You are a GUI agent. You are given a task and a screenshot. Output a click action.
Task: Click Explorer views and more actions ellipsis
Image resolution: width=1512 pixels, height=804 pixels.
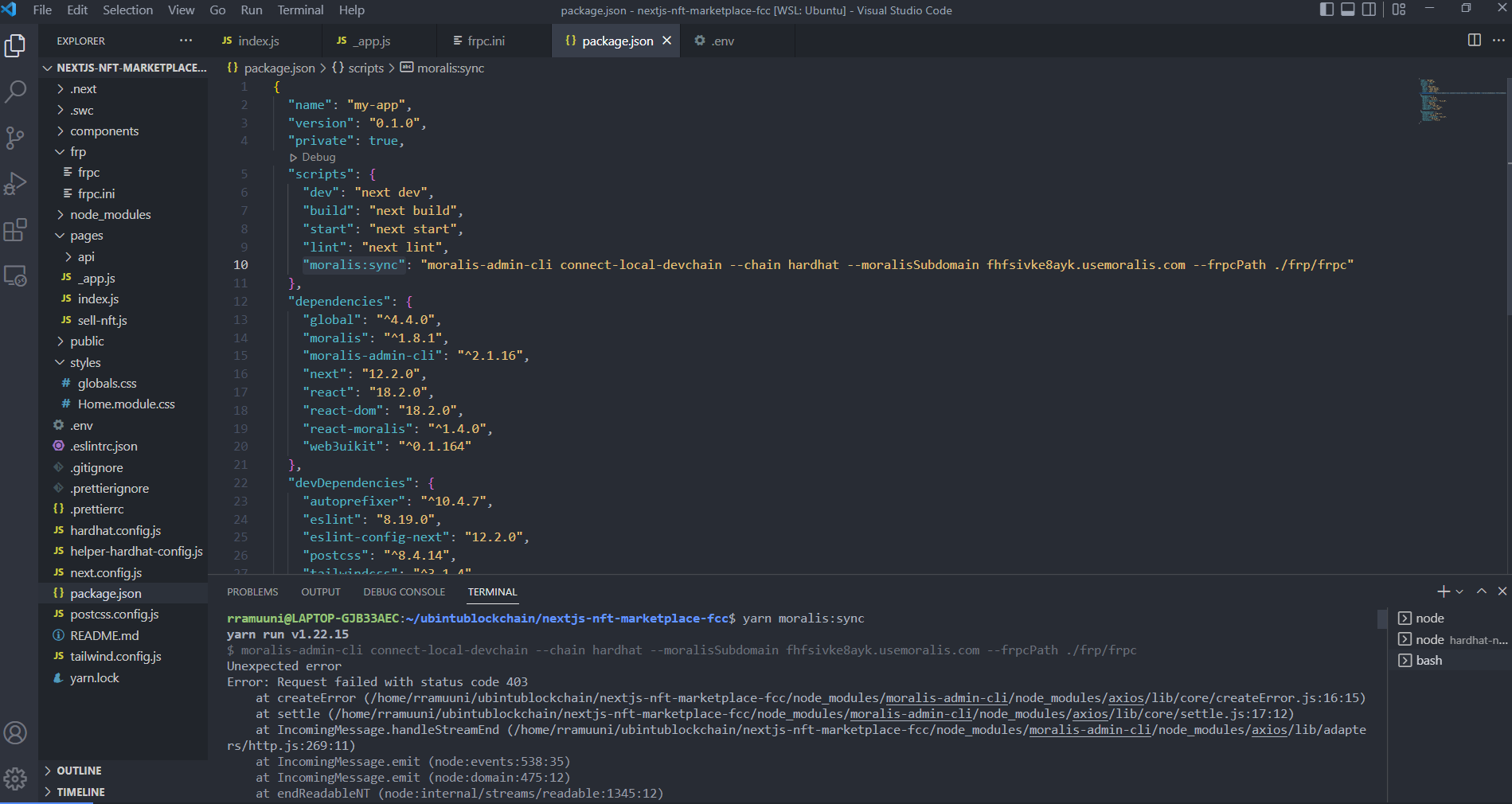186,41
